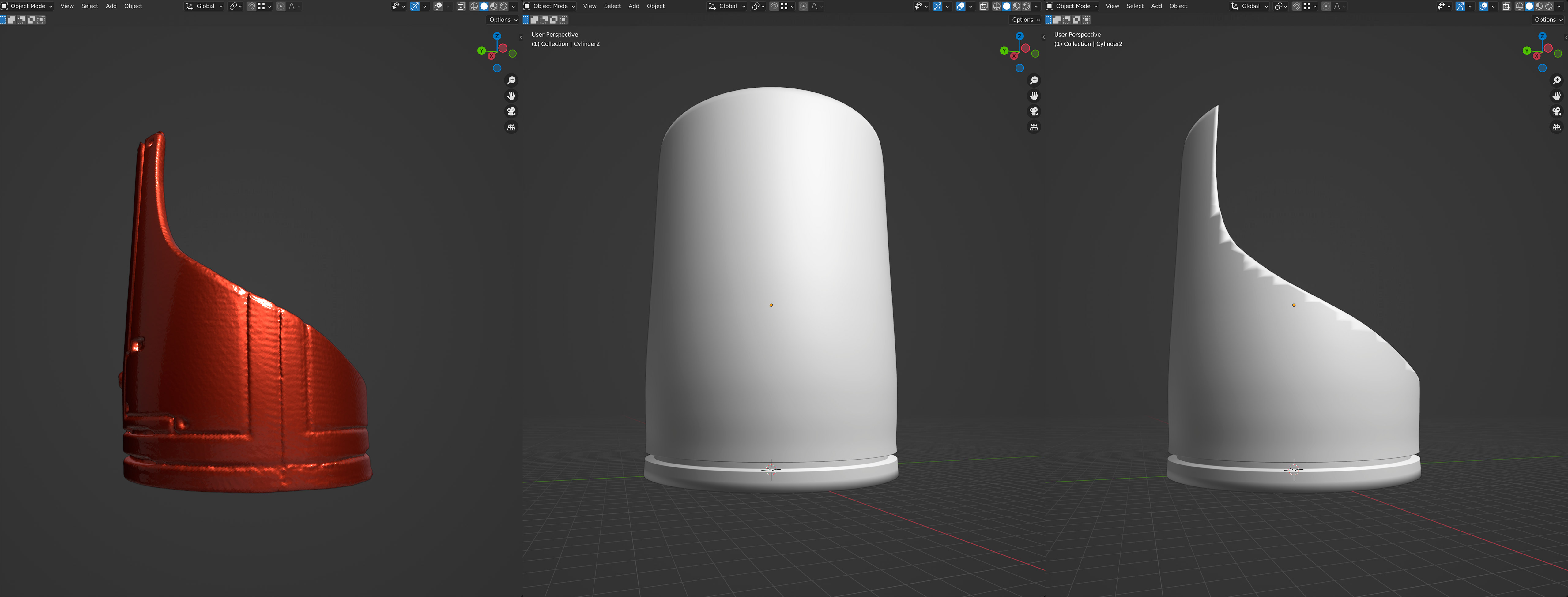Toggle gizmo display in cut-dome viewport header
The width and height of the screenshot is (1568, 597).
[1460, 6]
